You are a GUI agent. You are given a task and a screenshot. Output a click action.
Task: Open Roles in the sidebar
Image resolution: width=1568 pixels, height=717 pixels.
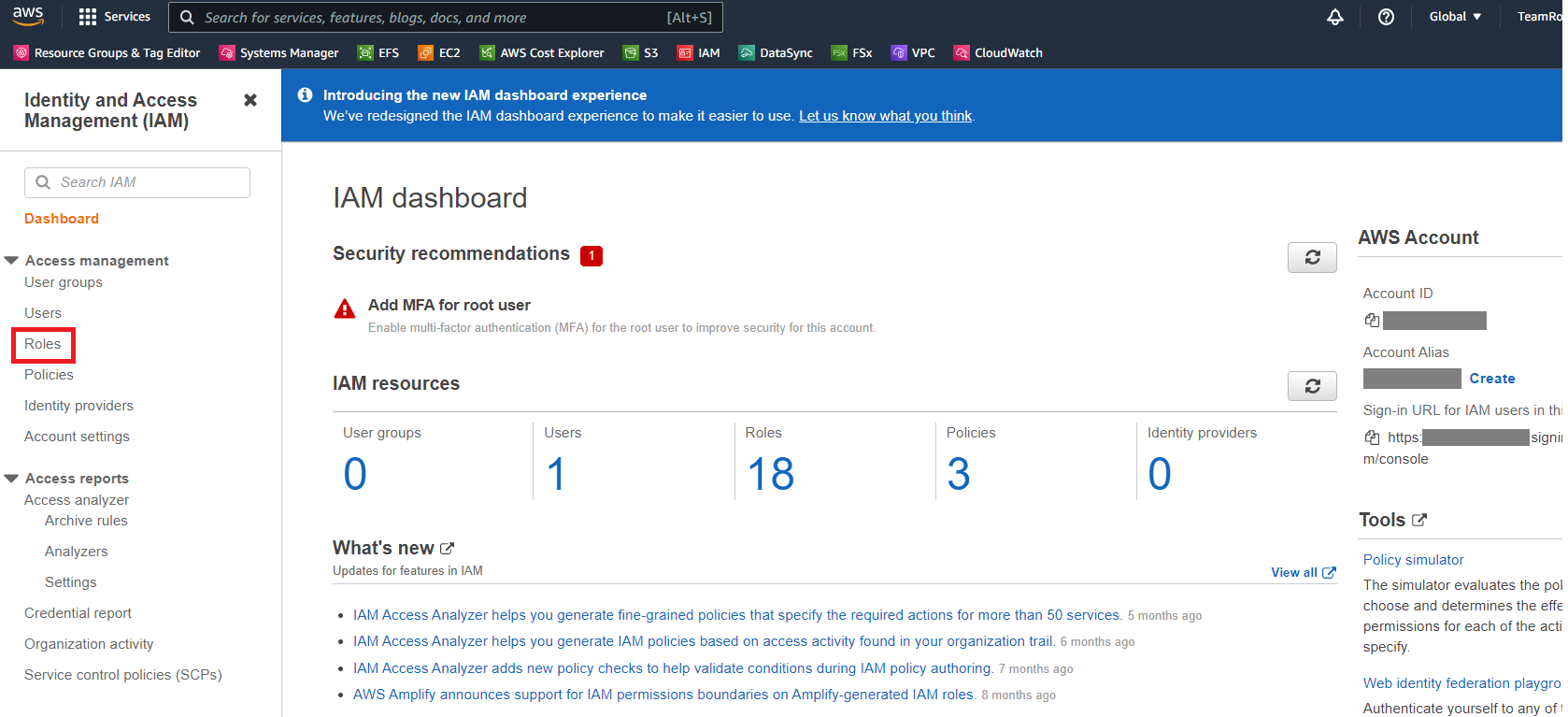click(x=43, y=344)
